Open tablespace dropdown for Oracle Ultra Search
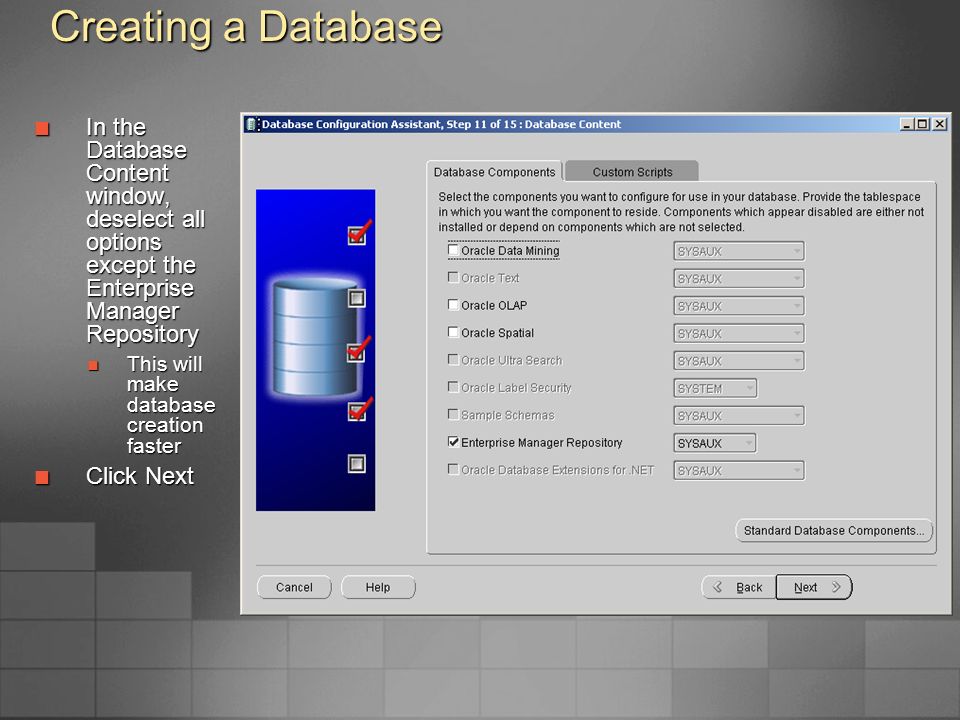This screenshot has height=720, width=960. (739, 361)
